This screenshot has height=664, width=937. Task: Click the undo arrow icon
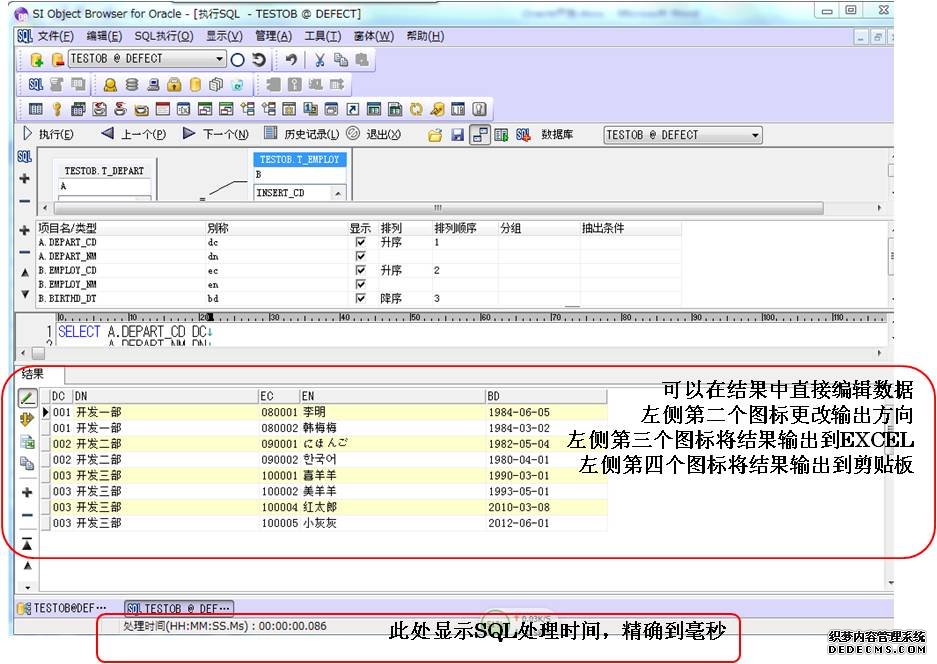[290, 60]
